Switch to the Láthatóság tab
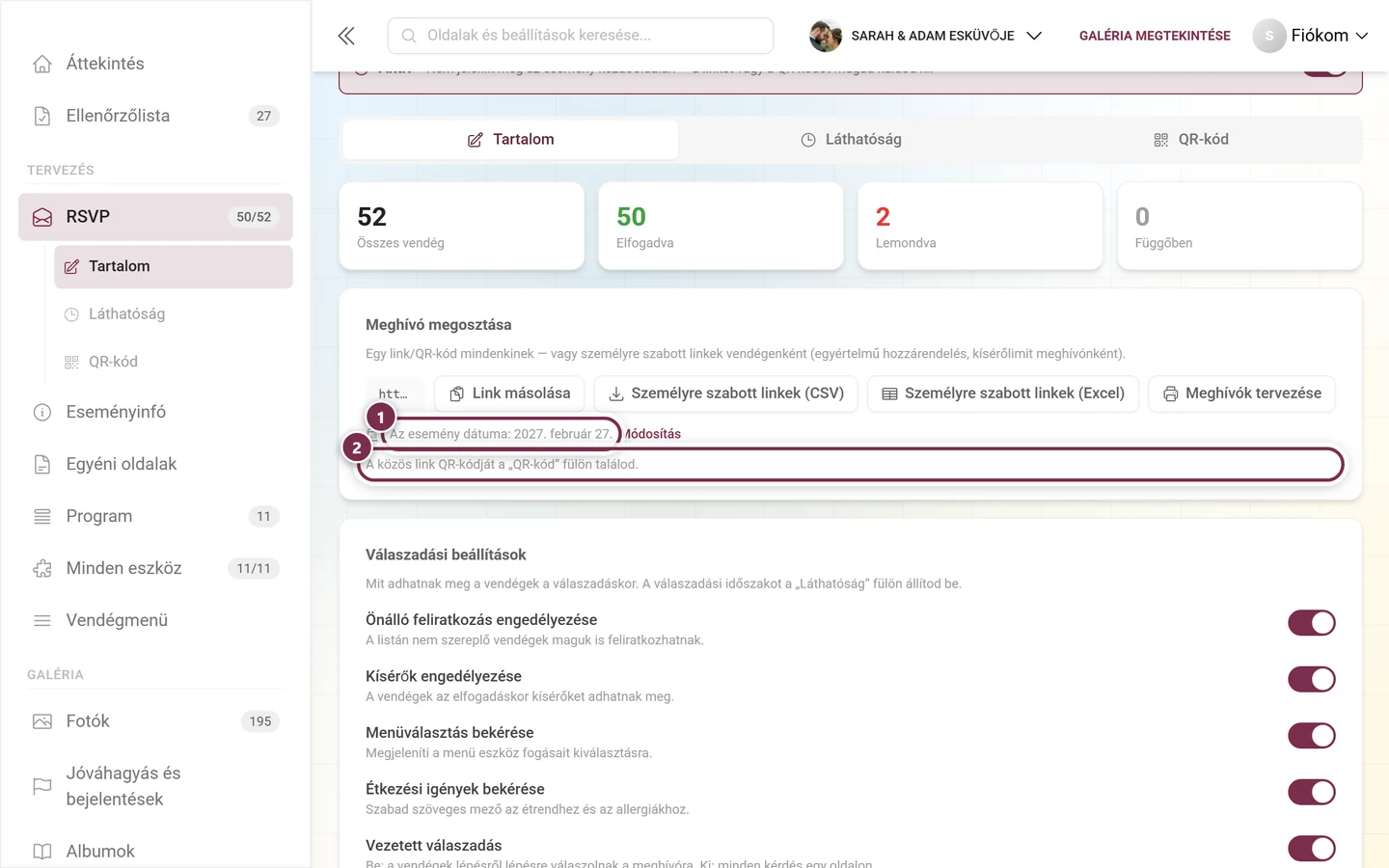The image size is (1389, 868). click(851, 140)
